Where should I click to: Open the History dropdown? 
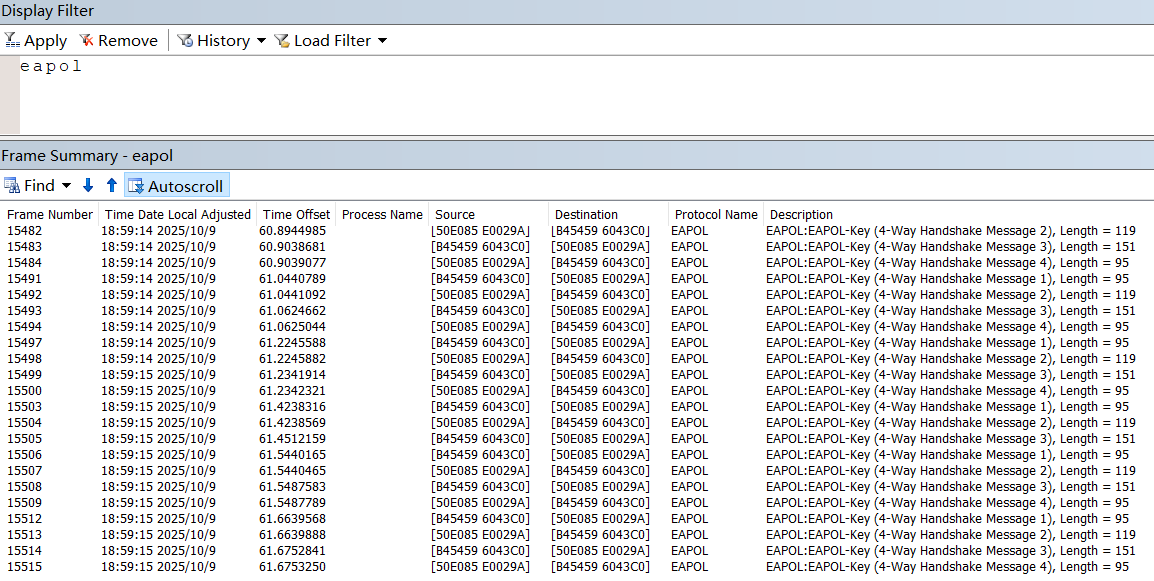pos(222,41)
